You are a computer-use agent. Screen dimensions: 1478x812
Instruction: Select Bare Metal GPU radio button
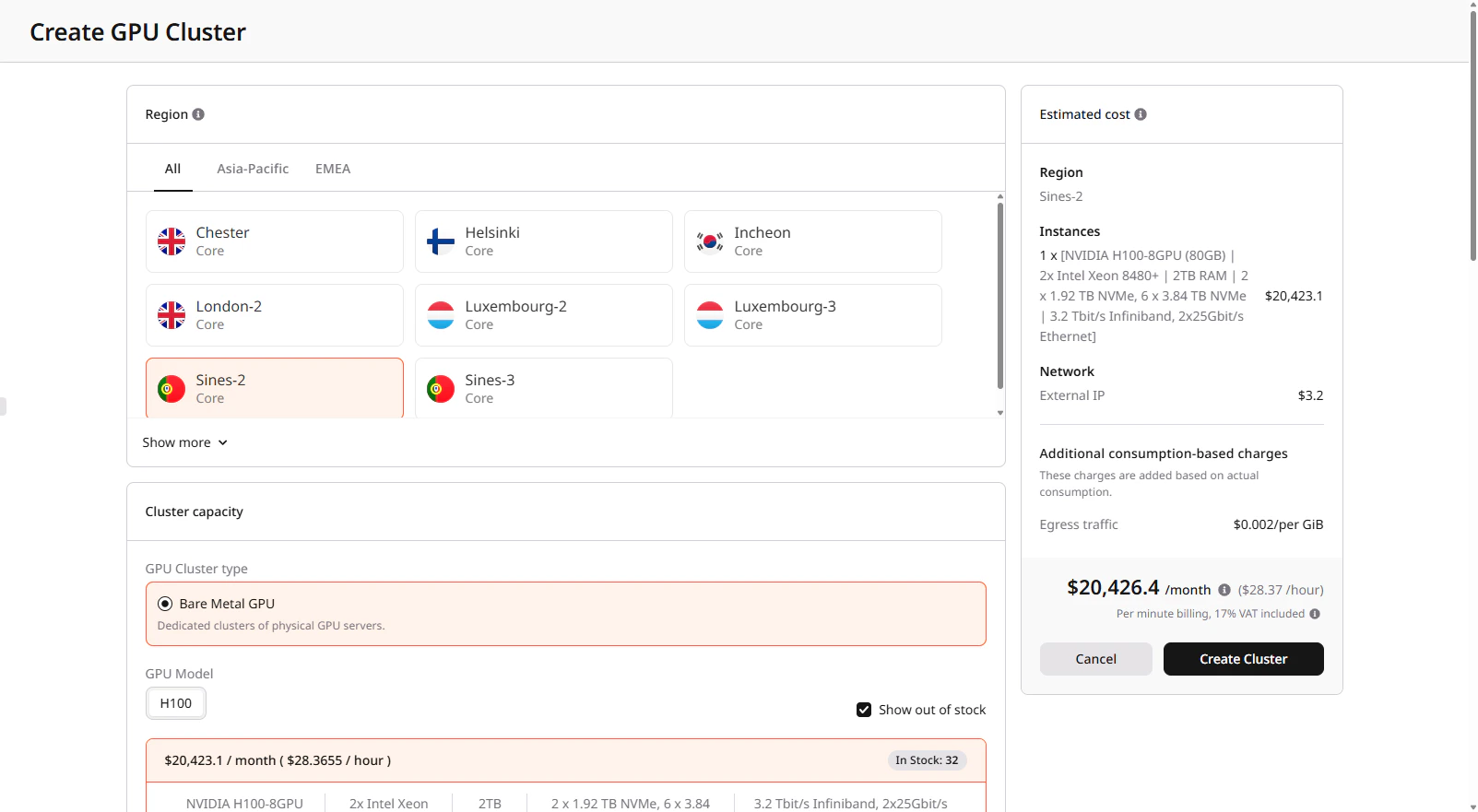[165, 604]
